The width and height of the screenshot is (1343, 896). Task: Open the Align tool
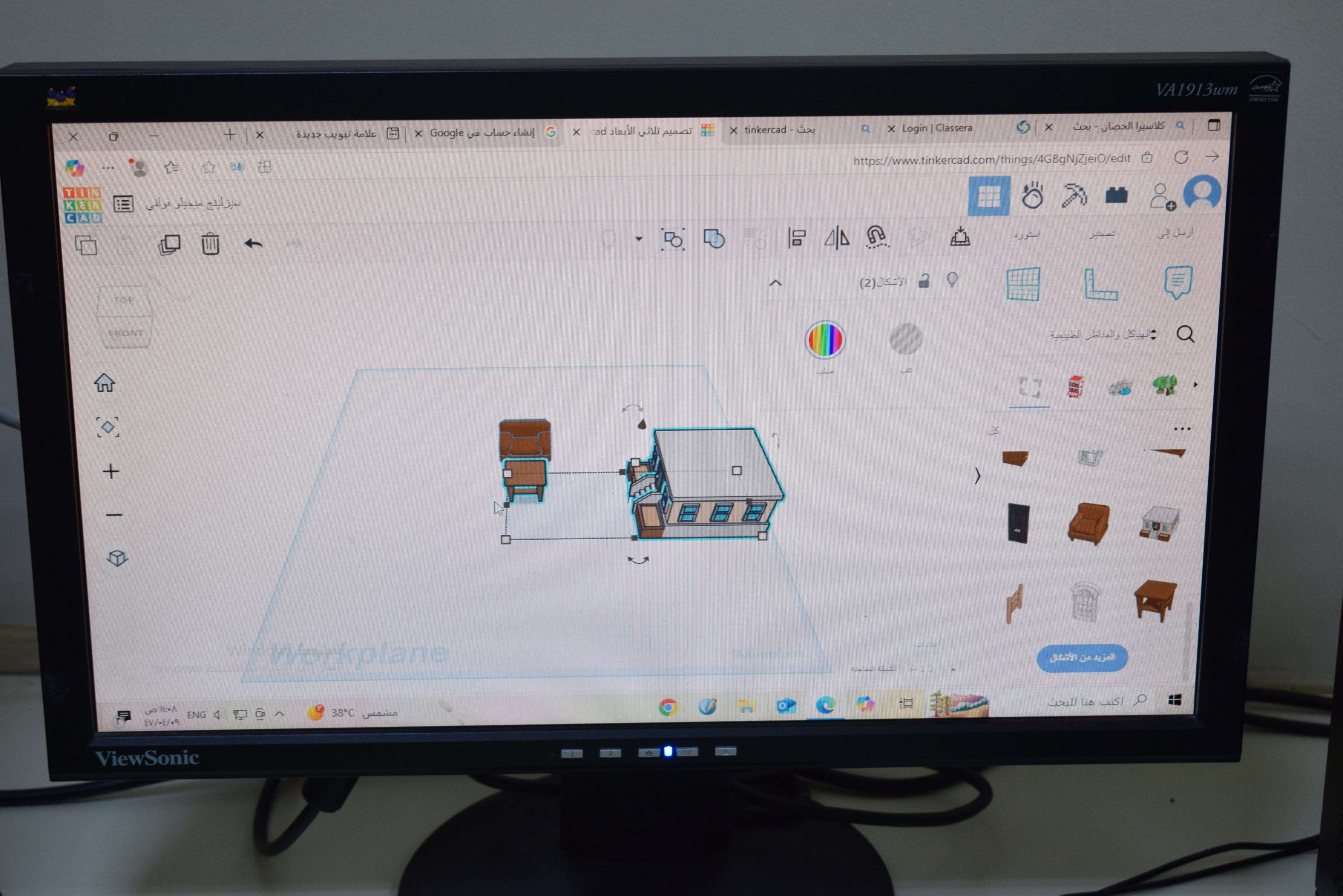(x=797, y=237)
